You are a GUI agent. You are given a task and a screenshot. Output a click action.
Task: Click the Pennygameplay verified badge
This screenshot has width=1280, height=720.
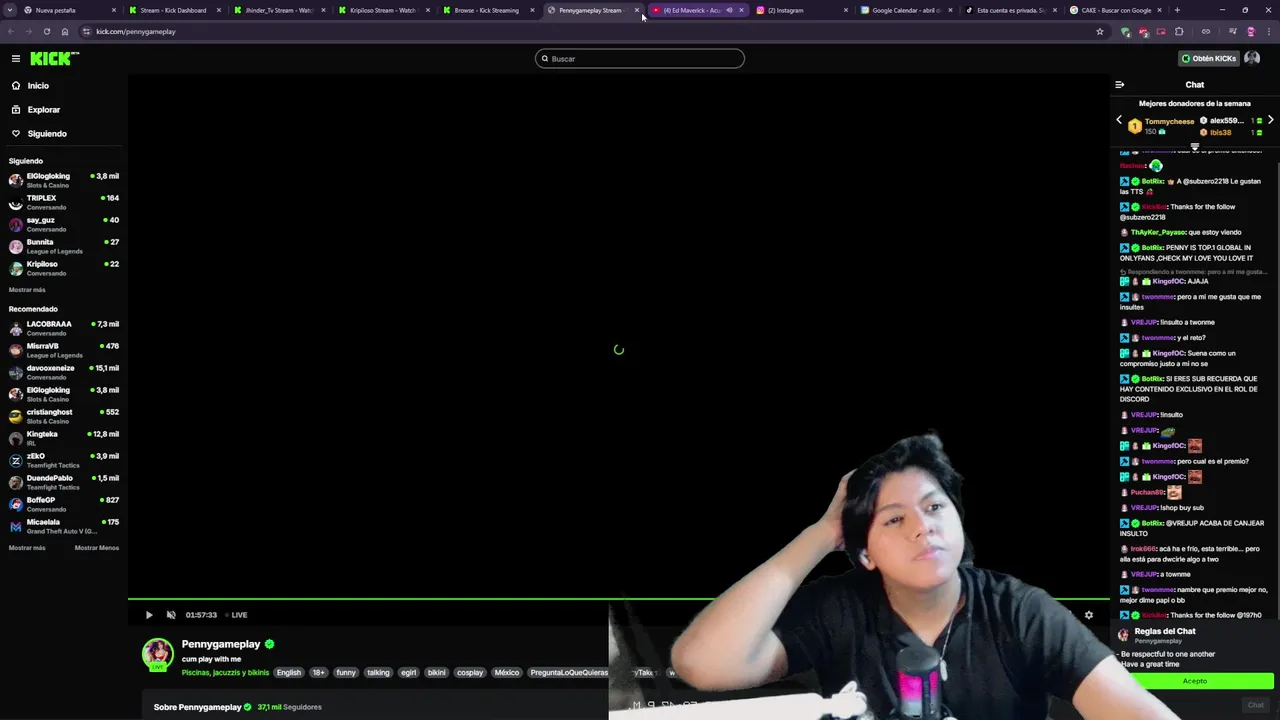270,644
